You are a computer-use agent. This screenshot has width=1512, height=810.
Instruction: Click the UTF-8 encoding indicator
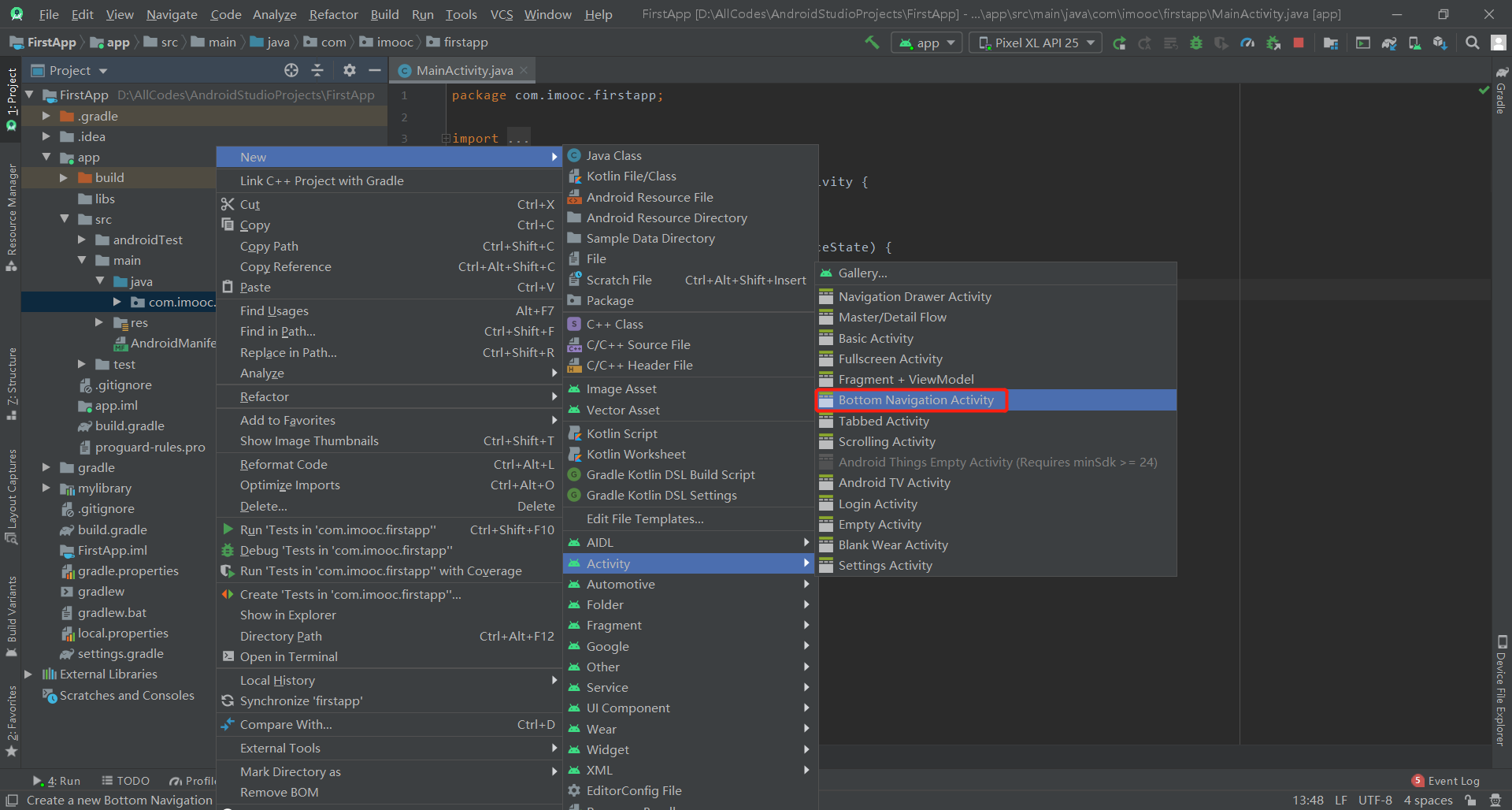coord(1375,800)
